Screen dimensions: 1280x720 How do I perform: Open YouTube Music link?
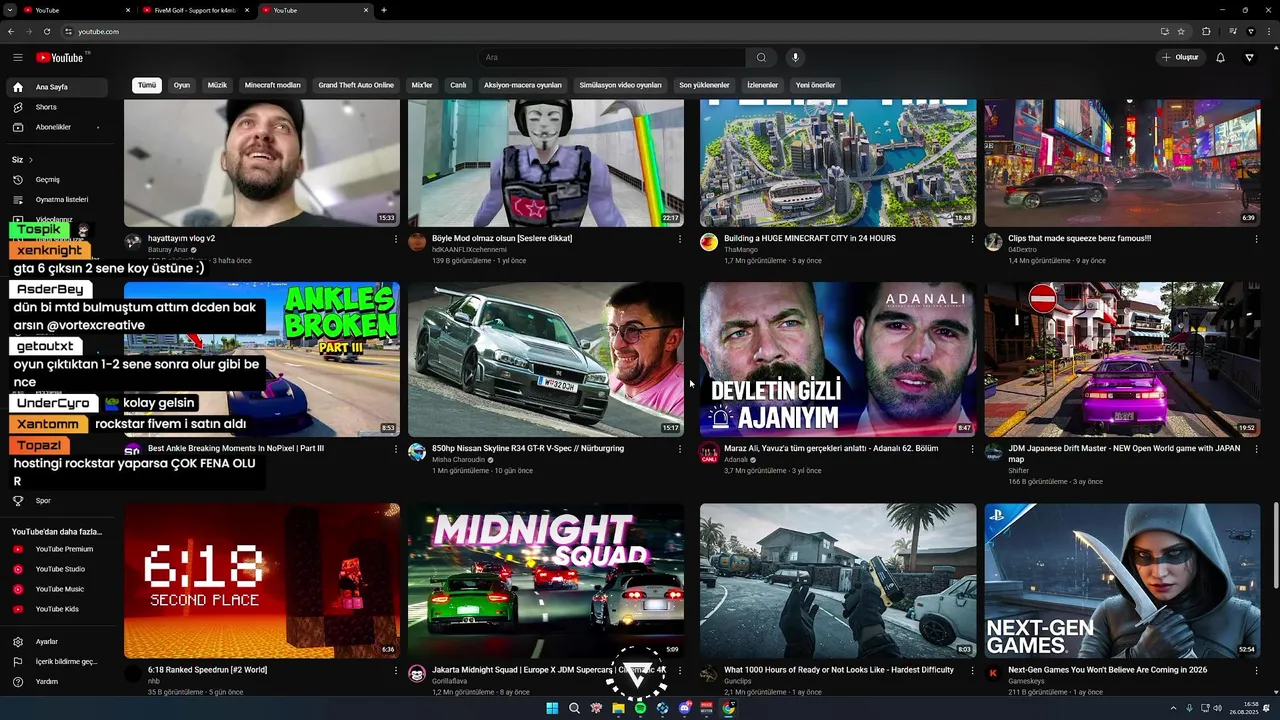point(56,589)
